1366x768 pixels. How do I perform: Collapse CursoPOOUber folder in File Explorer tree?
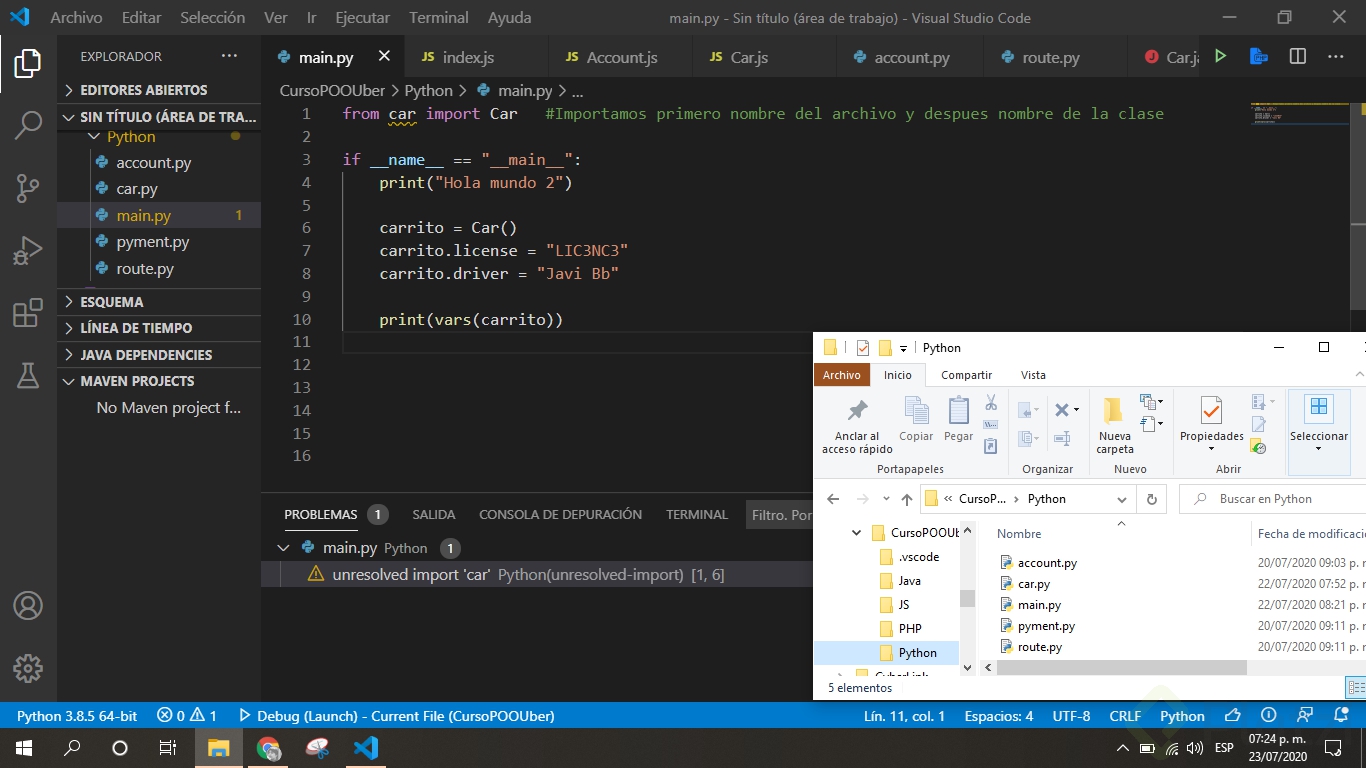tap(857, 533)
